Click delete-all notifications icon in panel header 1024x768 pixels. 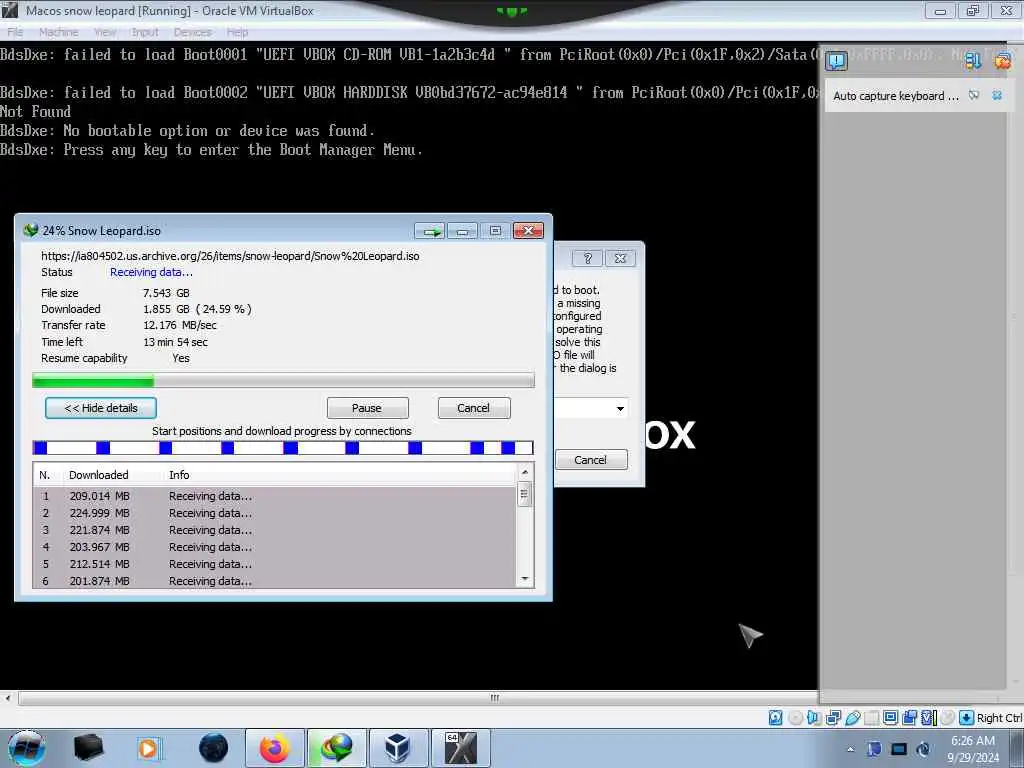pyautogui.click(x=1002, y=61)
